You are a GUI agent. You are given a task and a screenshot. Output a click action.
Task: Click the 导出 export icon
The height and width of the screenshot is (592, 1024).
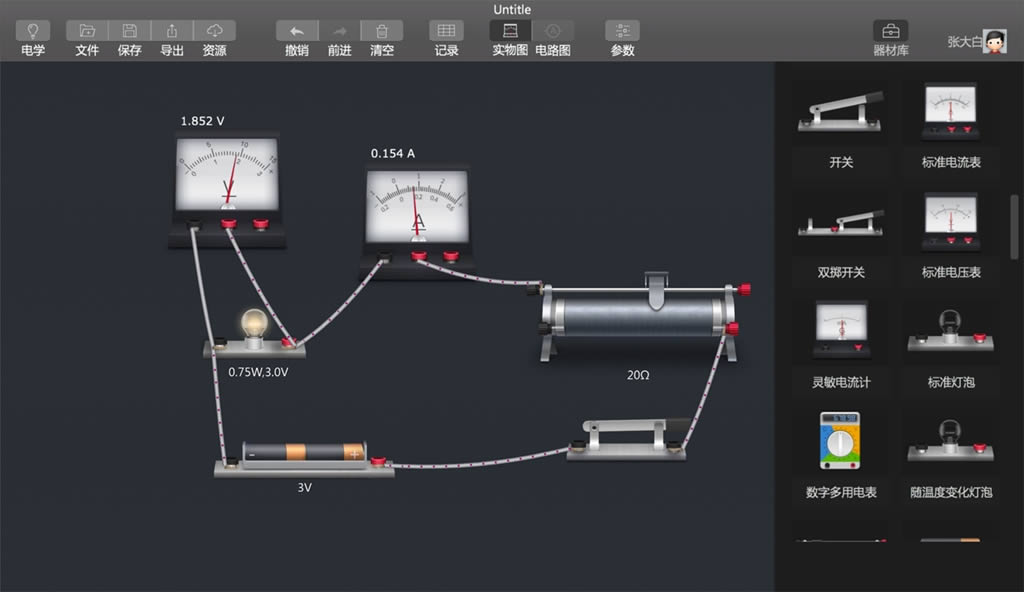click(172, 31)
